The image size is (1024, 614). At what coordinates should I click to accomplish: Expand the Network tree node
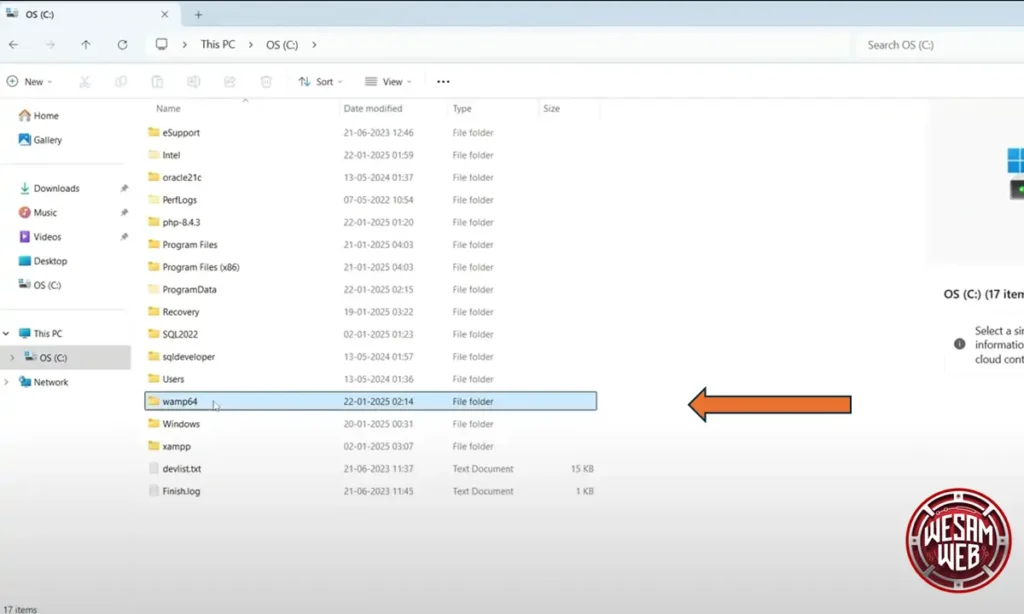point(6,381)
